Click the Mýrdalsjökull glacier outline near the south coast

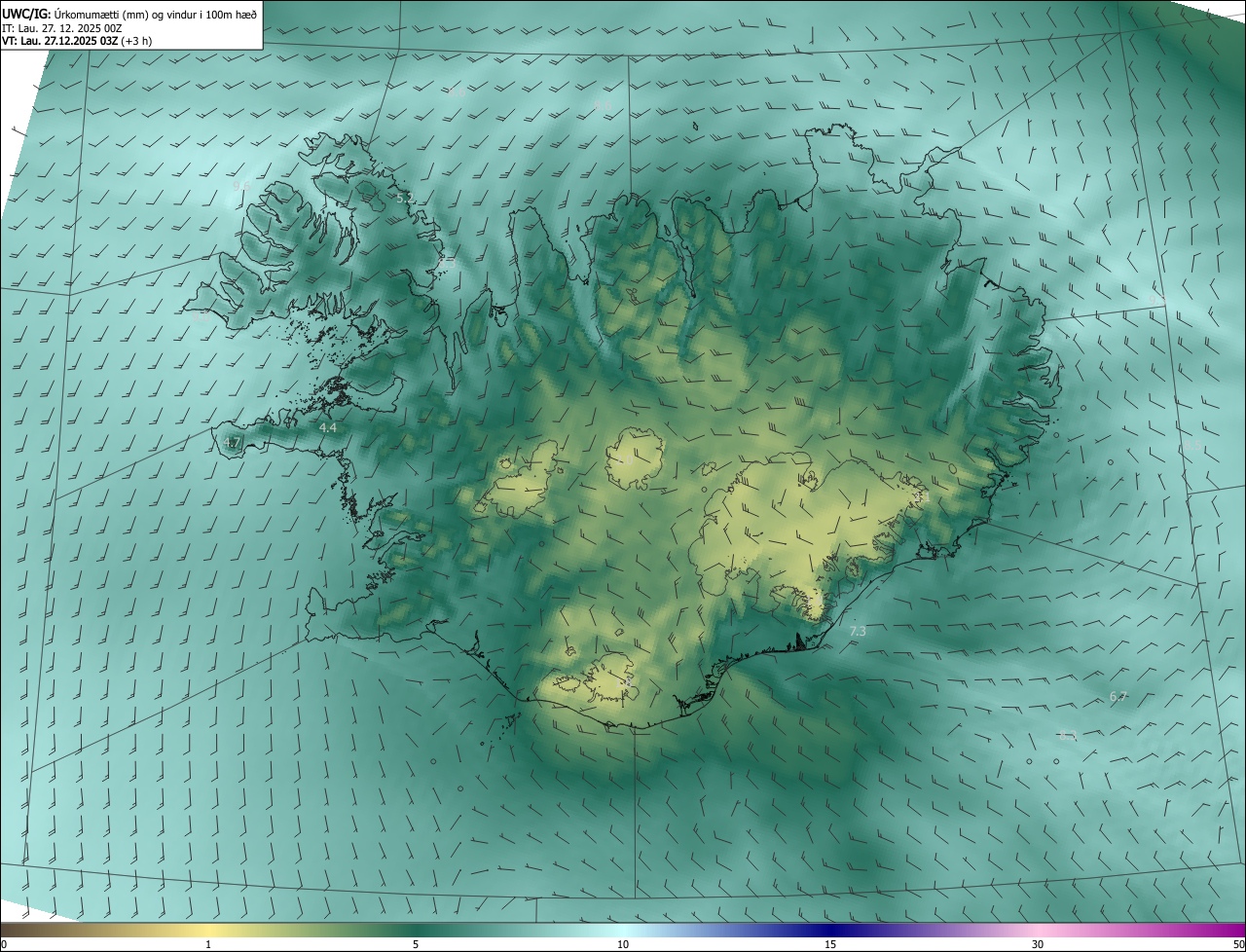(610, 678)
